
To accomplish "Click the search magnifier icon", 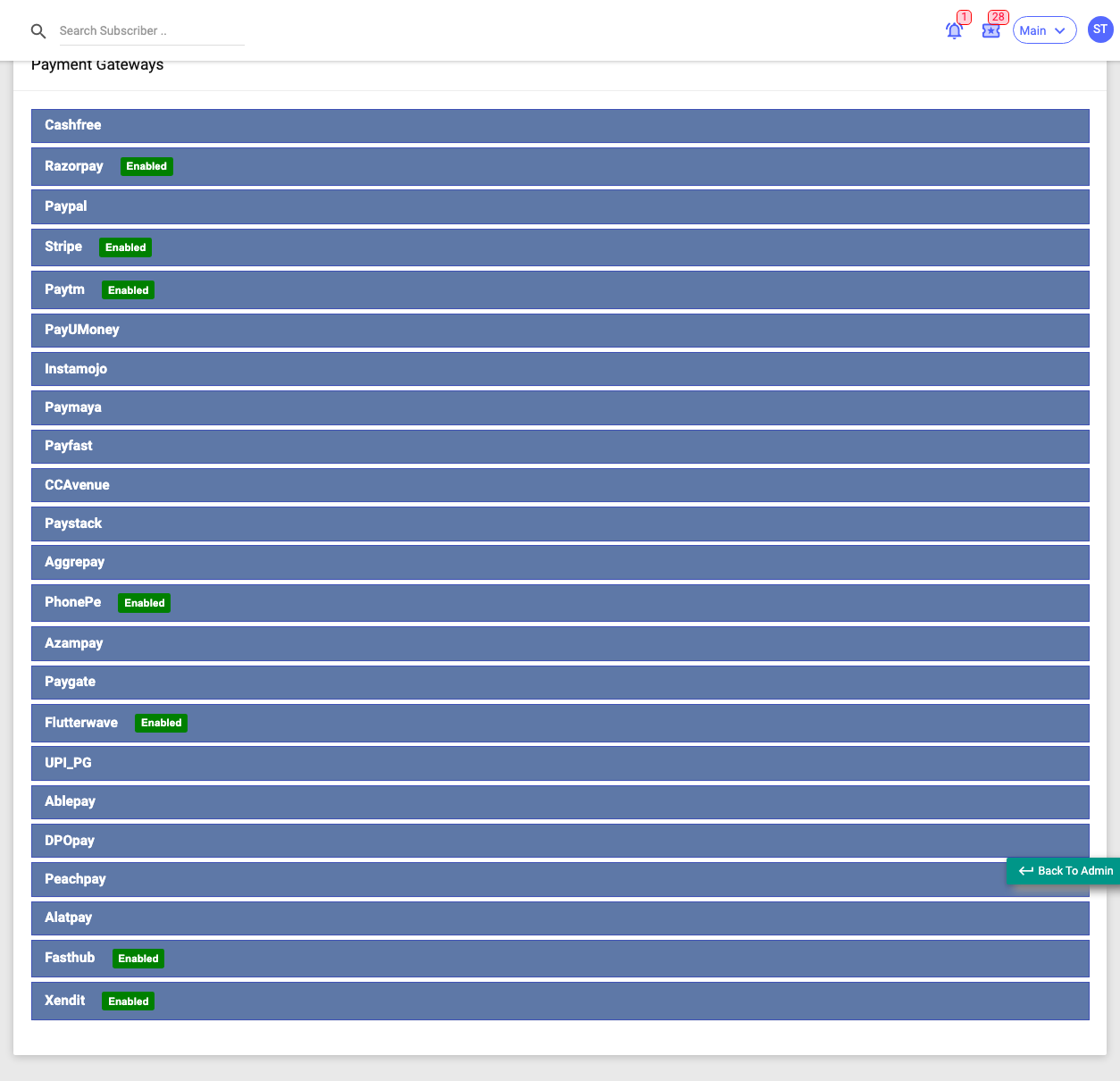I will 38,31.
